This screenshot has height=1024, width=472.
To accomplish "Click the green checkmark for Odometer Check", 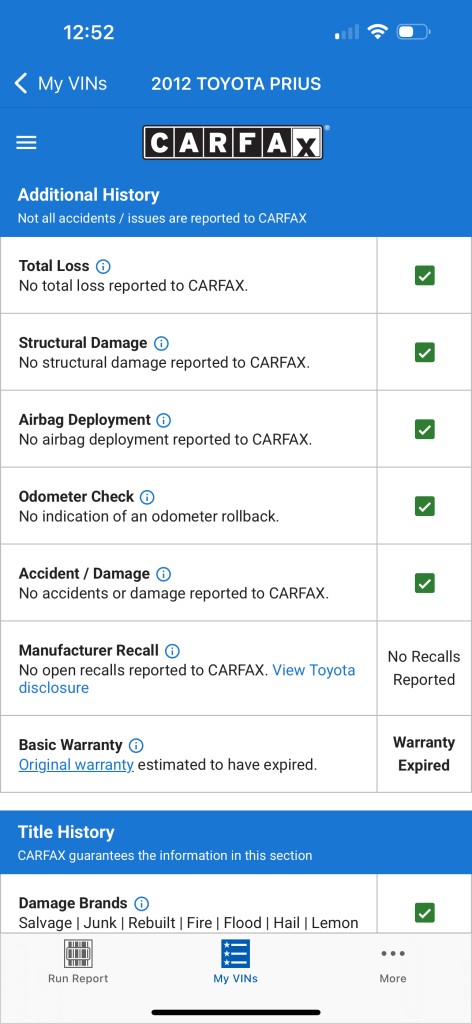I will click(x=425, y=506).
